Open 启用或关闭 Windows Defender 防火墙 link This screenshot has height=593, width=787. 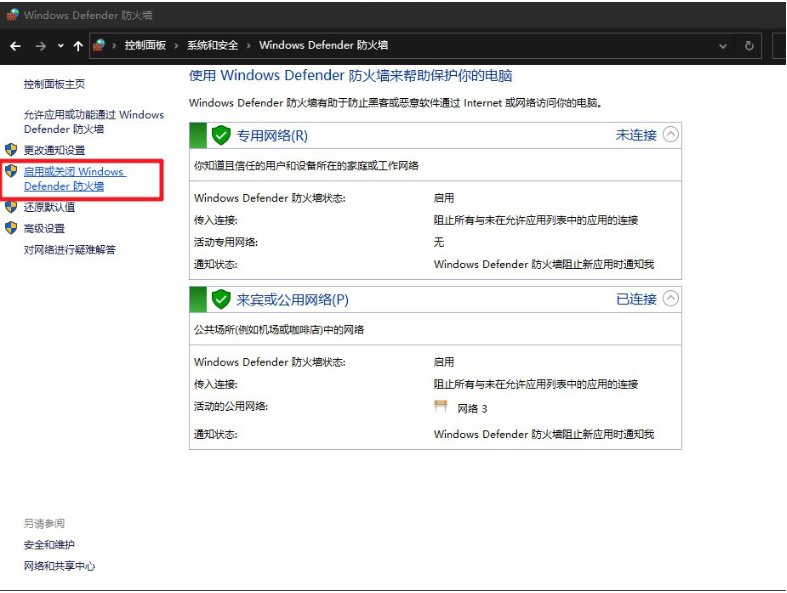coord(73,179)
